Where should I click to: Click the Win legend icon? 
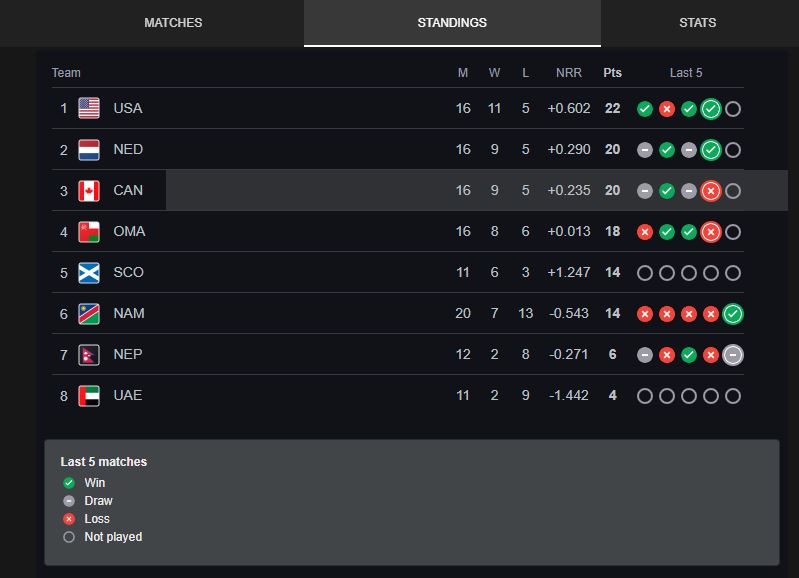pos(69,483)
